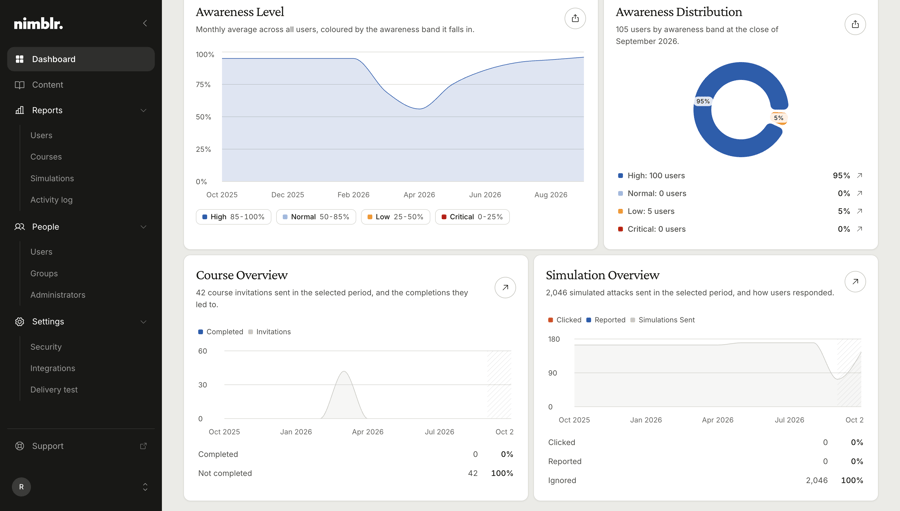Open Low users list arrow
The height and width of the screenshot is (511, 900).
pyautogui.click(x=859, y=211)
